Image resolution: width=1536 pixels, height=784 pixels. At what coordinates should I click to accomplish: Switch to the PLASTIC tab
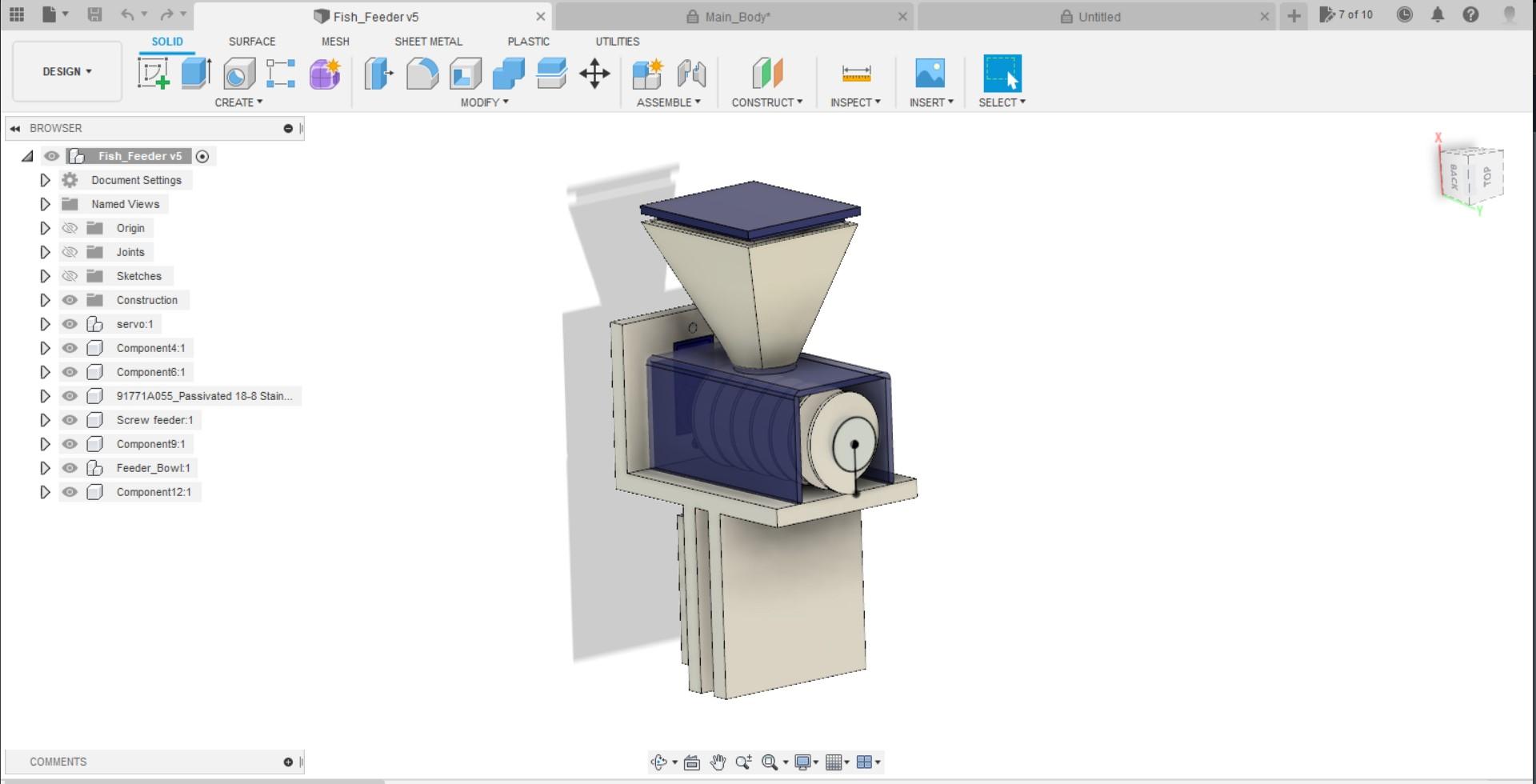[528, 42]
